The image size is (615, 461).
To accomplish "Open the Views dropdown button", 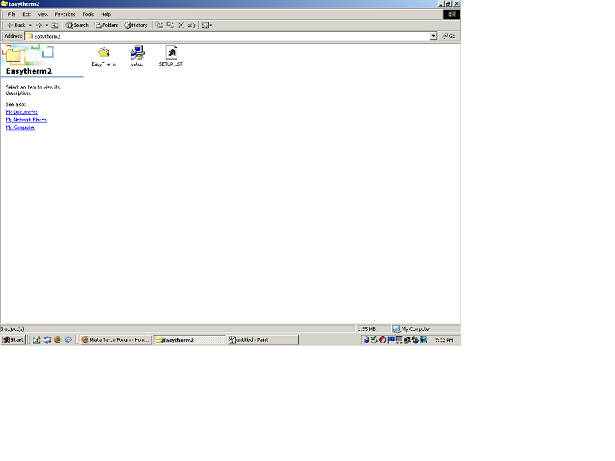I will click(206, 25).
